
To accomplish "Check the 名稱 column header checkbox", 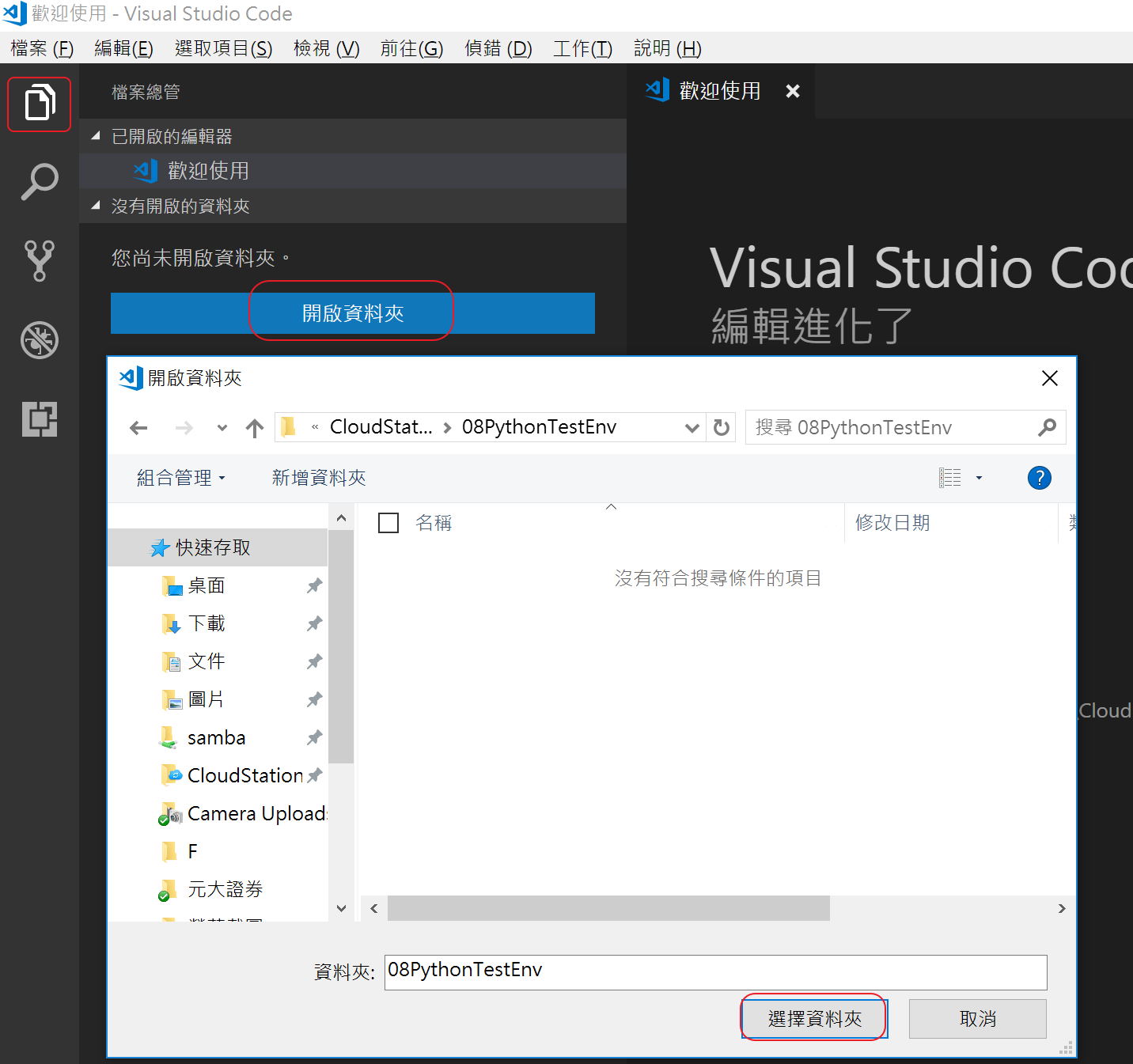I will coord(388,522).
